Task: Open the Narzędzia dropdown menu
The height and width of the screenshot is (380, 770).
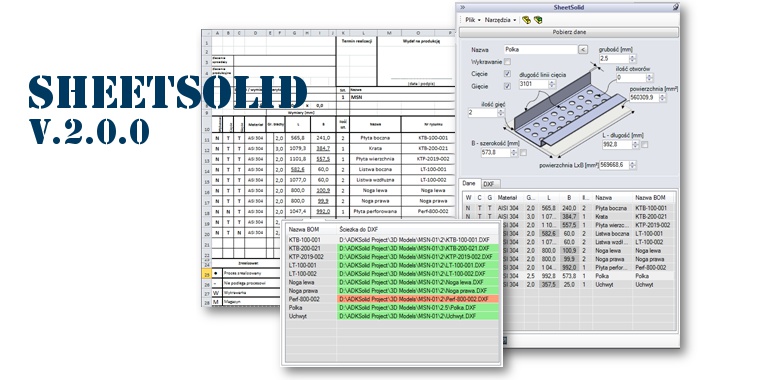Action: [500, 20]
